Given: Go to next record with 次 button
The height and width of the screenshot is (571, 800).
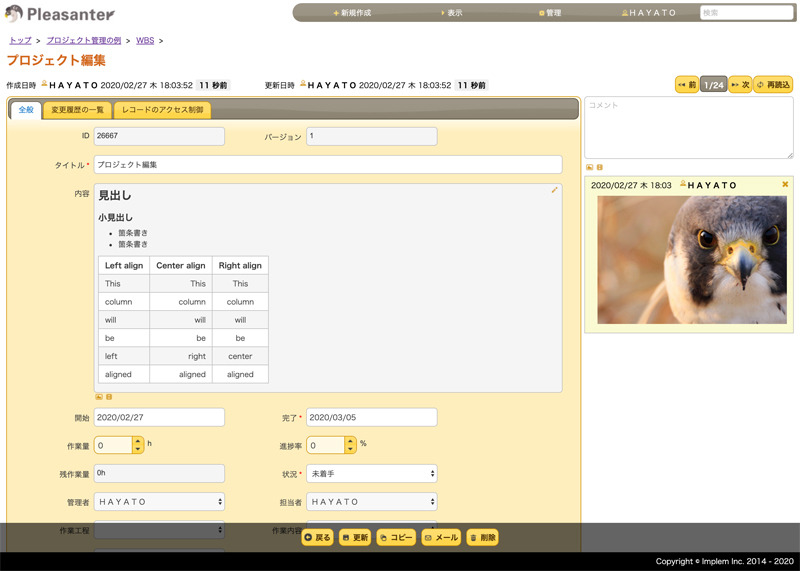Looking at the screenshot, I should pyautogui.click(x=740, y=85).
